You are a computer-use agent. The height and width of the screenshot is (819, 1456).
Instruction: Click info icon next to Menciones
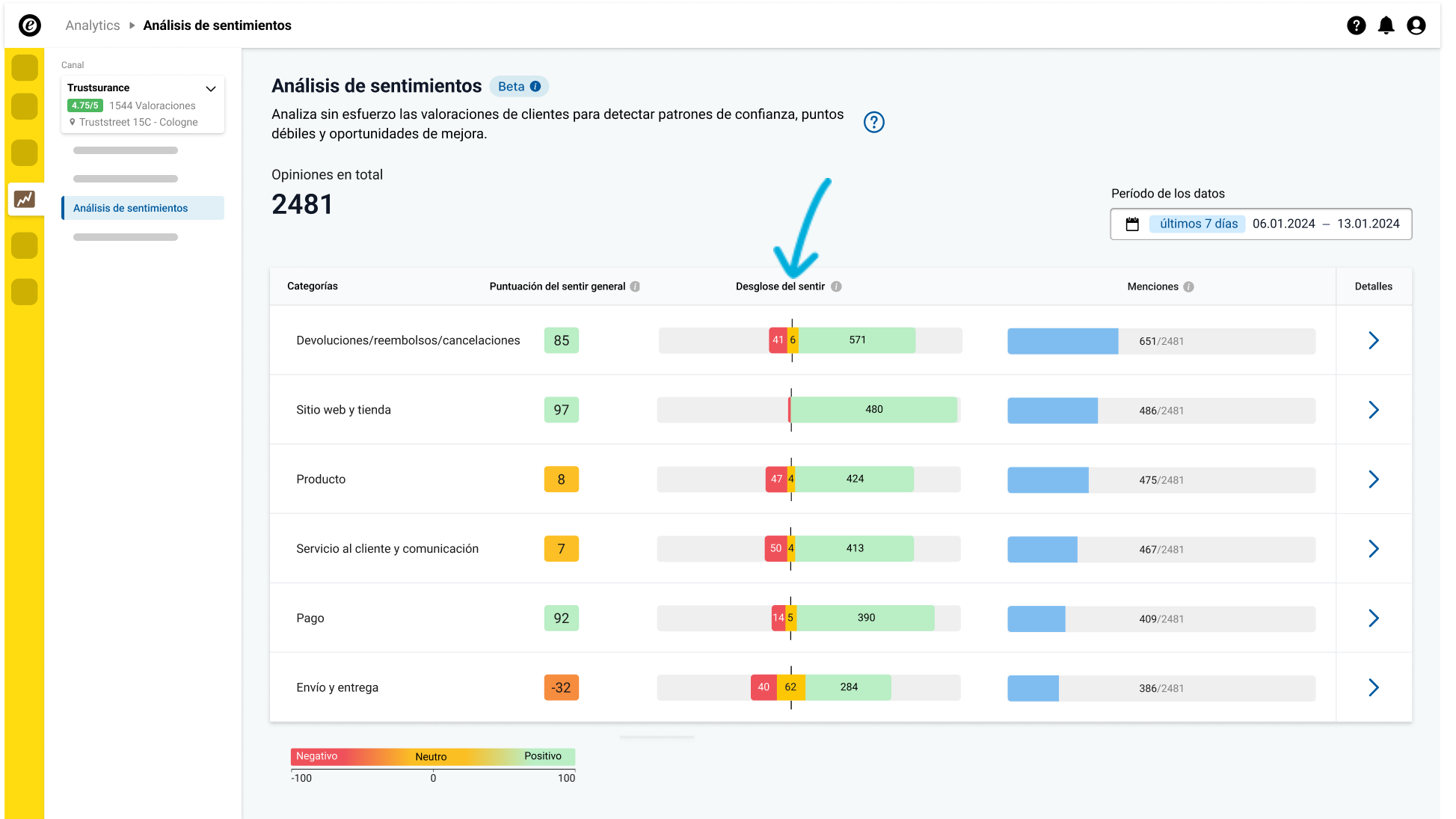click(x=1189, y=286)
